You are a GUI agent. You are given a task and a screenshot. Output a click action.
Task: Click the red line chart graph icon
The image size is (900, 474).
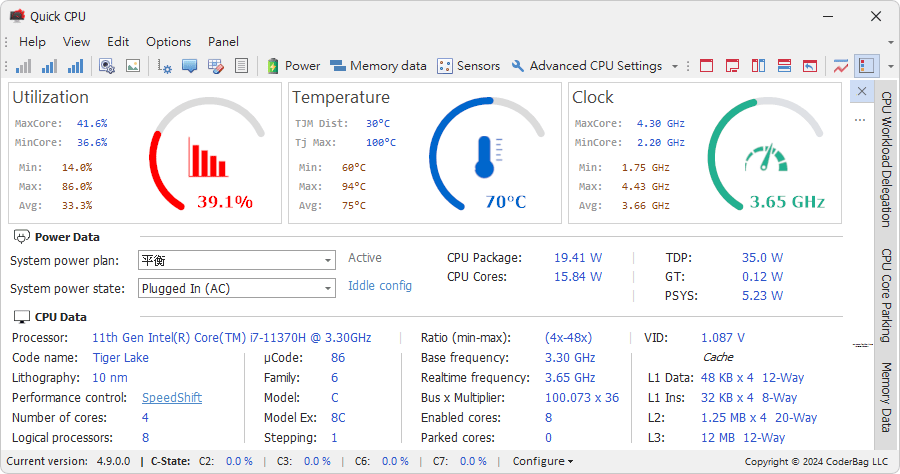[x=841, y=66]
